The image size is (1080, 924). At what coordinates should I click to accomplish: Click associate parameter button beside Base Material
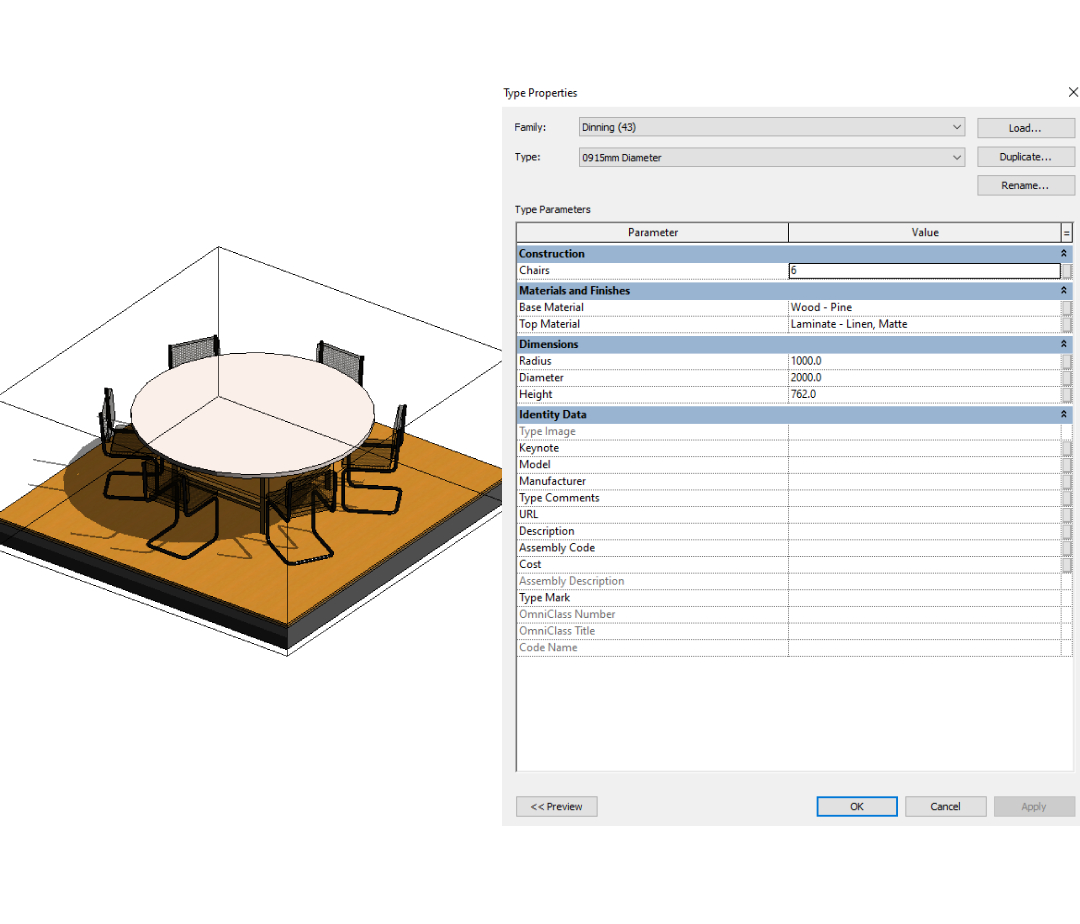coord(1067,308)
